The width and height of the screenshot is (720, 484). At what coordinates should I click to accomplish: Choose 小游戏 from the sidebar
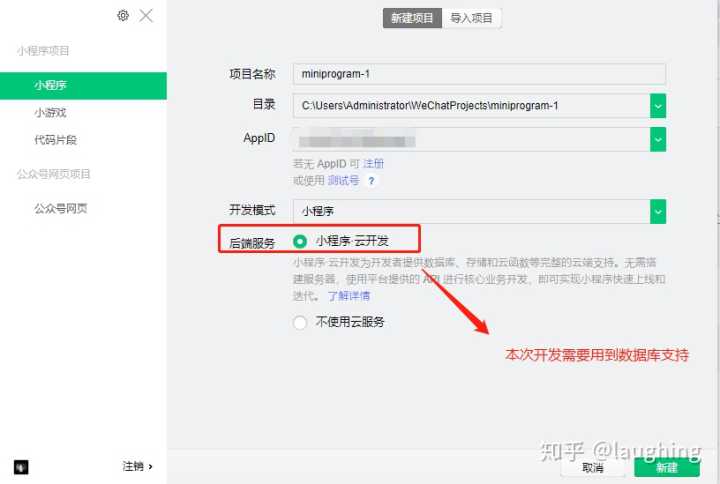pyautogui.click(x=50, y=113)
